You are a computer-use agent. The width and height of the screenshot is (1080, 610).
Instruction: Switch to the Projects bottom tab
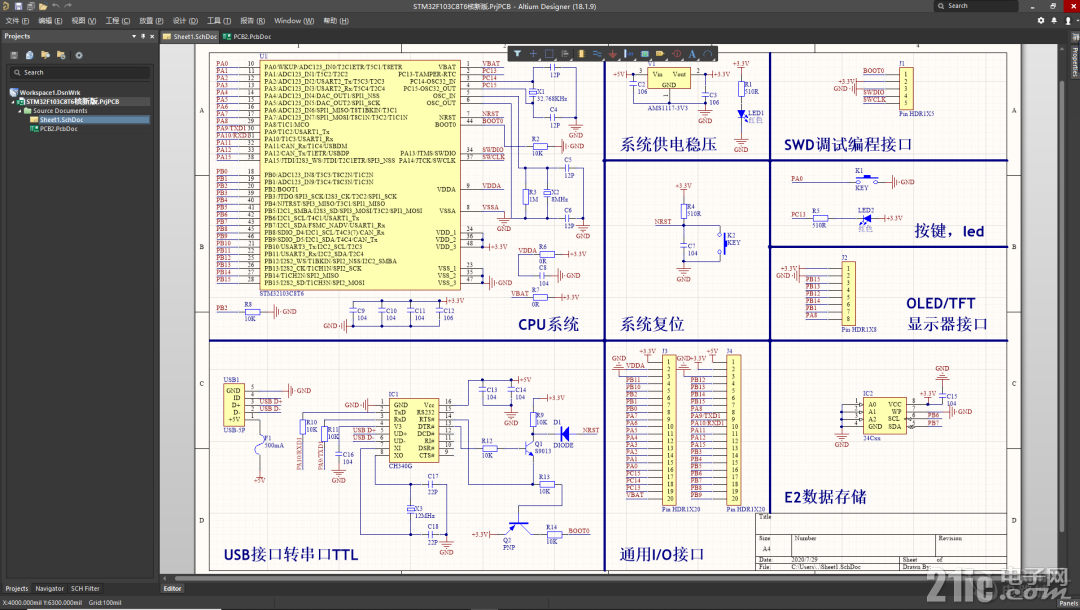[x=17, y=589]
